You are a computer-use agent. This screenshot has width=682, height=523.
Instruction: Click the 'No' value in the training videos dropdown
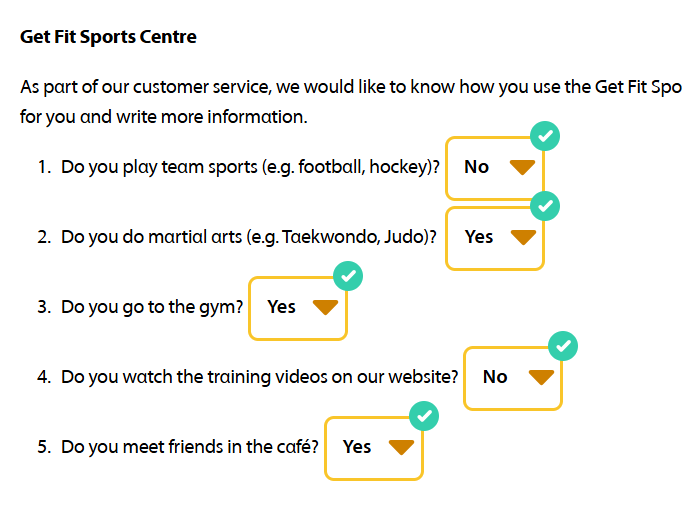pos(495,377)
